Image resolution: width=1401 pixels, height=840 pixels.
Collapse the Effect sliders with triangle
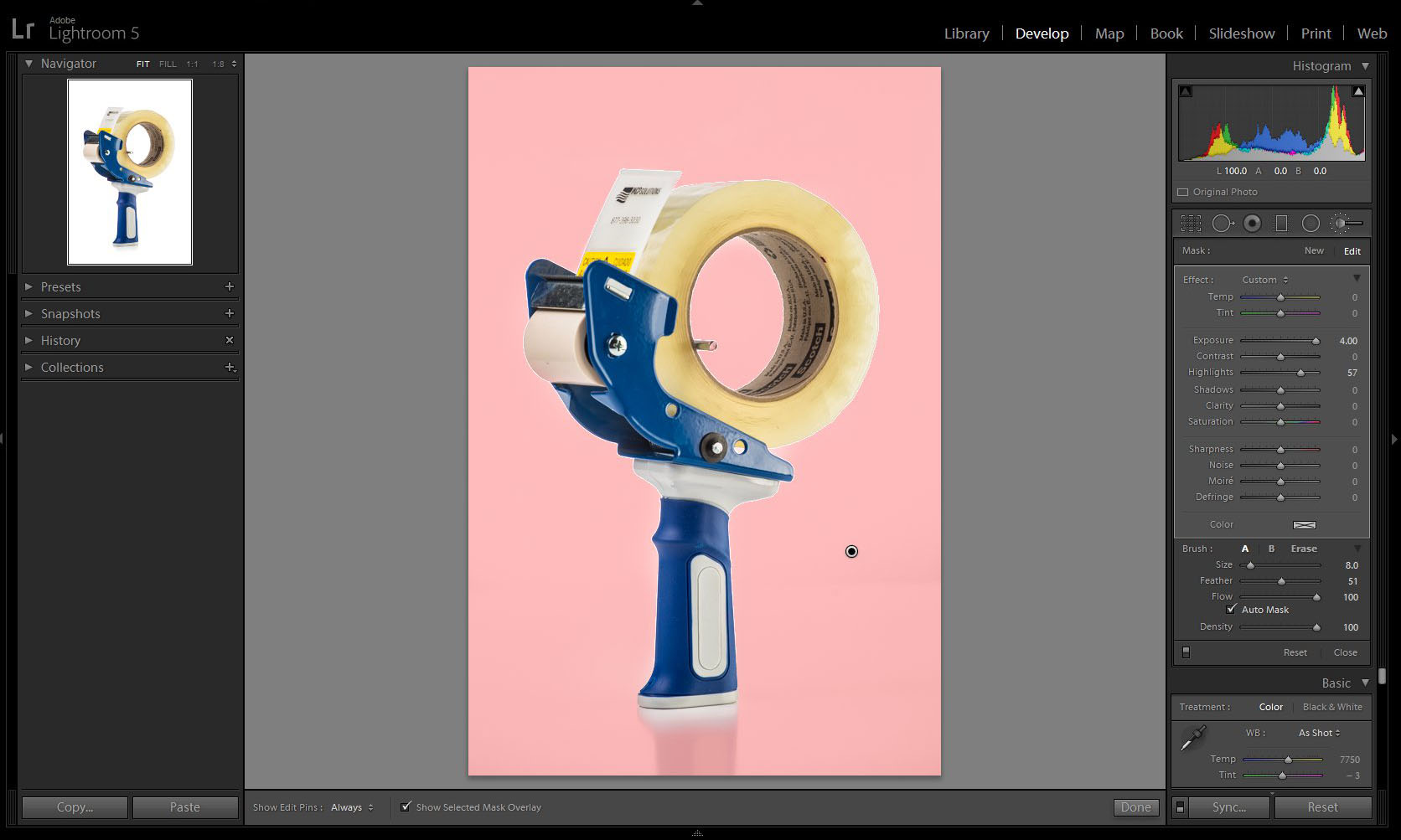(x=1357, y=278)
